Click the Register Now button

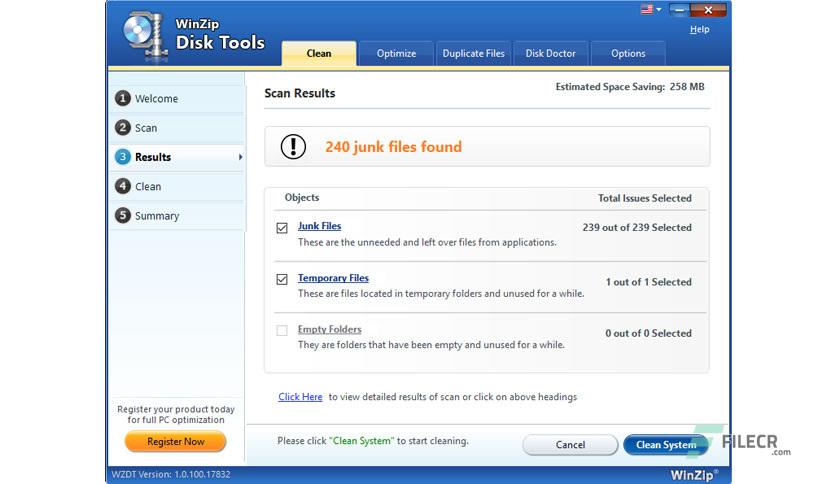[175, 441]
